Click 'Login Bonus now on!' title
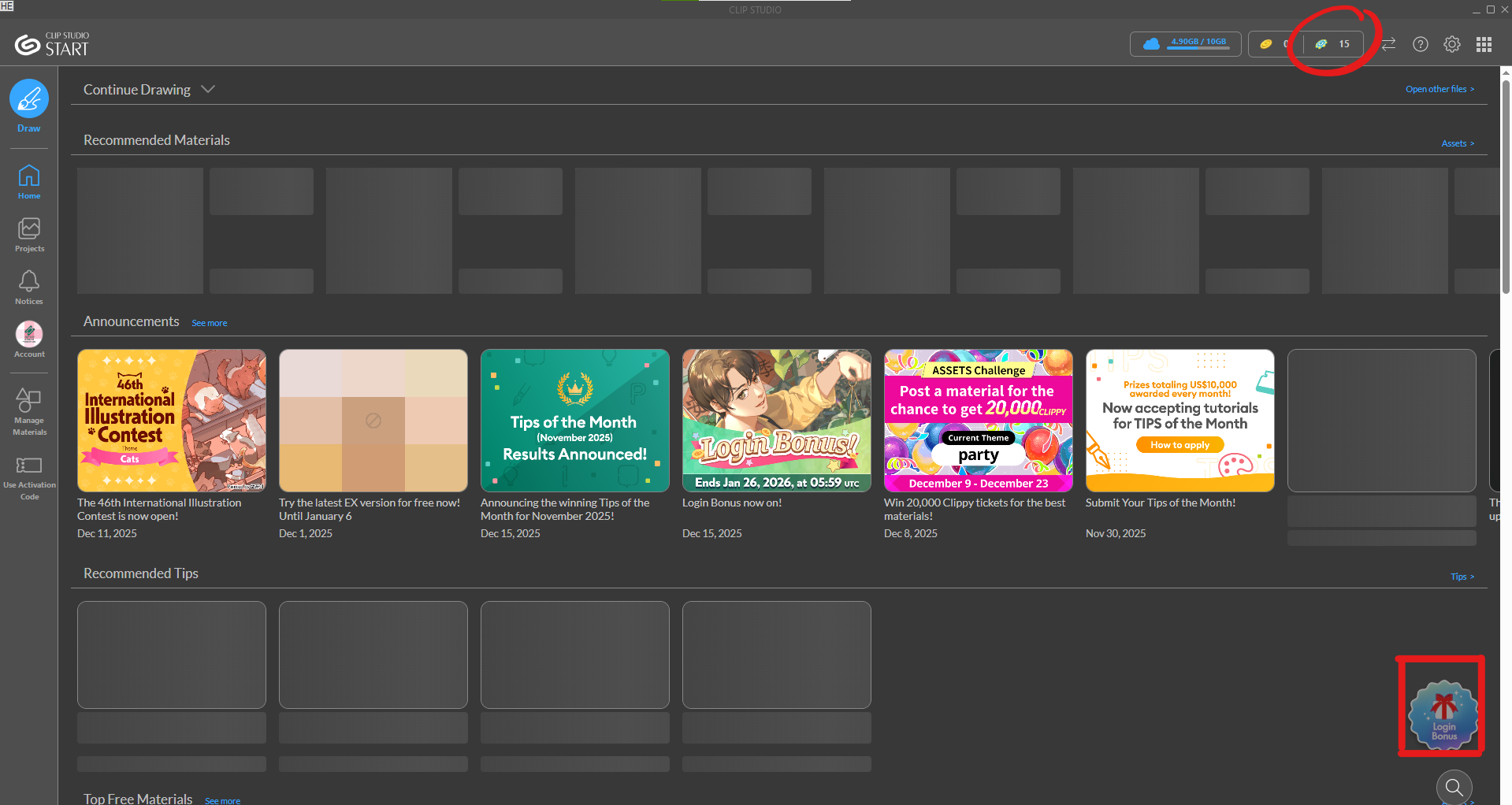Image resolution: width=1512 pixels, height=805 pixels. 732,503
